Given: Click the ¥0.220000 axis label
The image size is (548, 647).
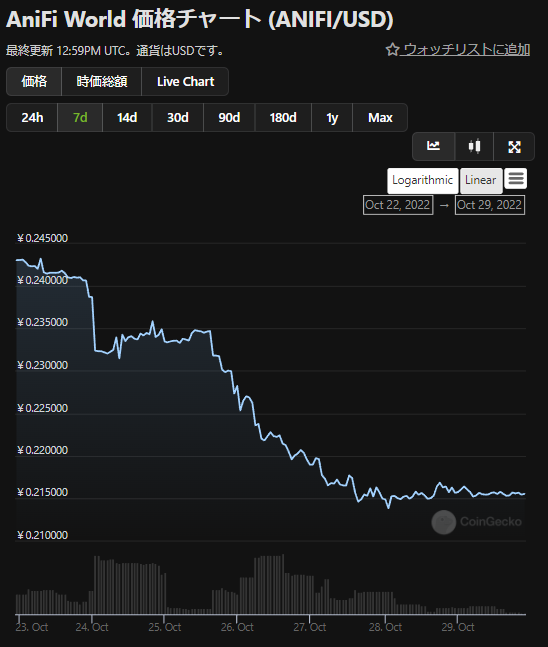Looking at the screenshot, I should point(42,450).
